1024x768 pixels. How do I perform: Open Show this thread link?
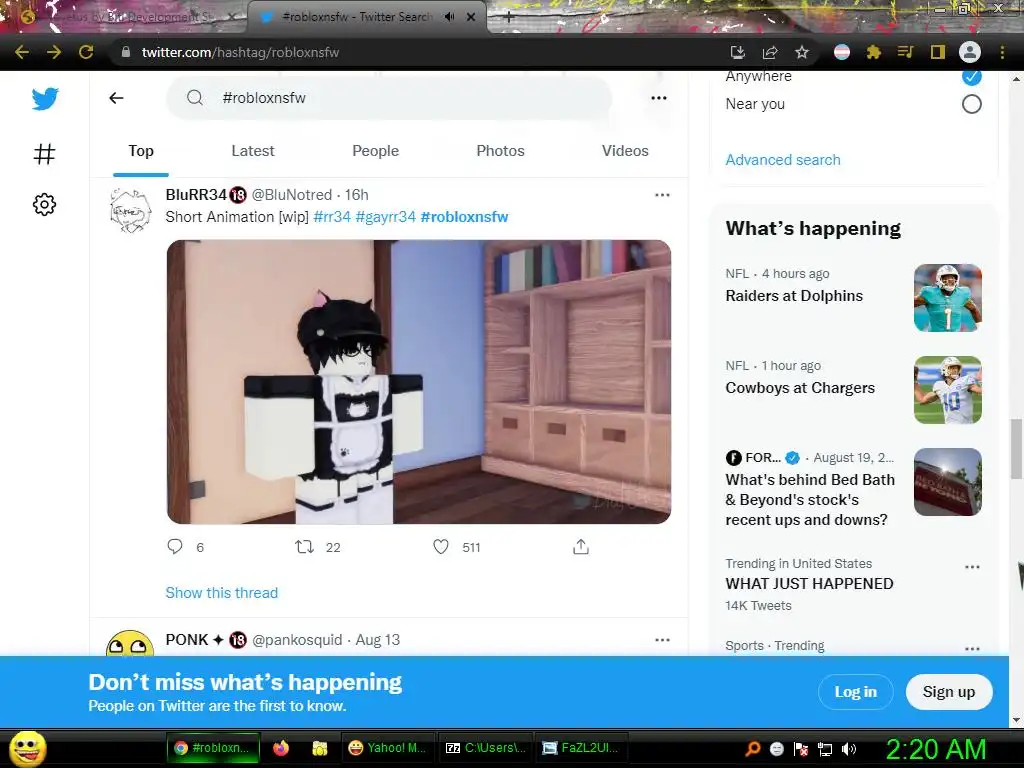(x=221, y=593)
